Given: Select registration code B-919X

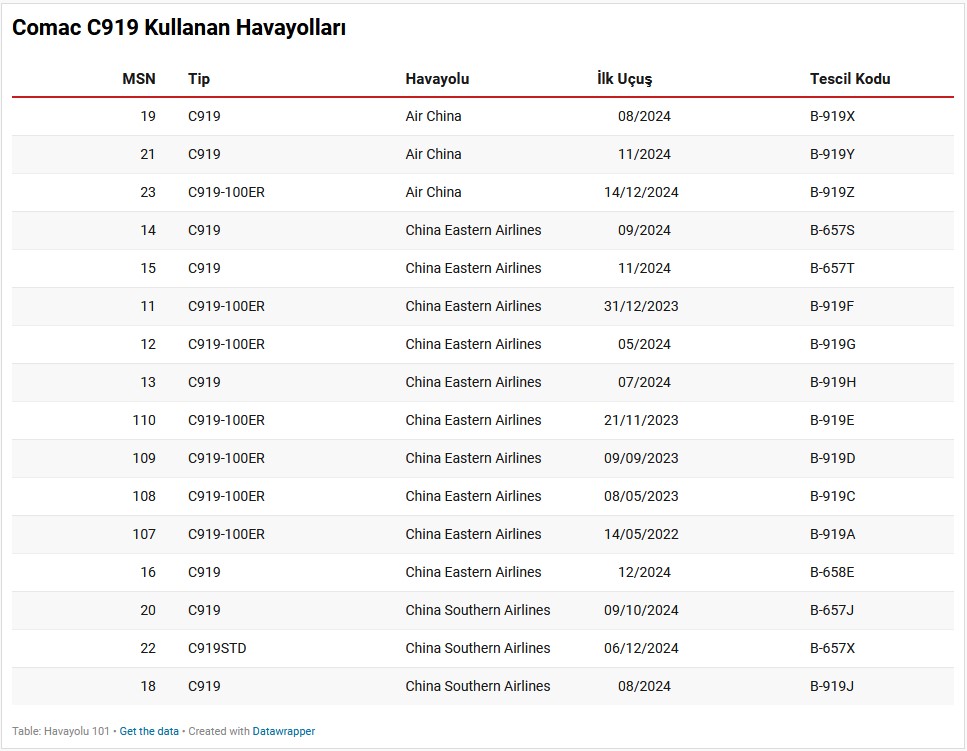Looking at the screenshot, I should [x=832, y=117].
